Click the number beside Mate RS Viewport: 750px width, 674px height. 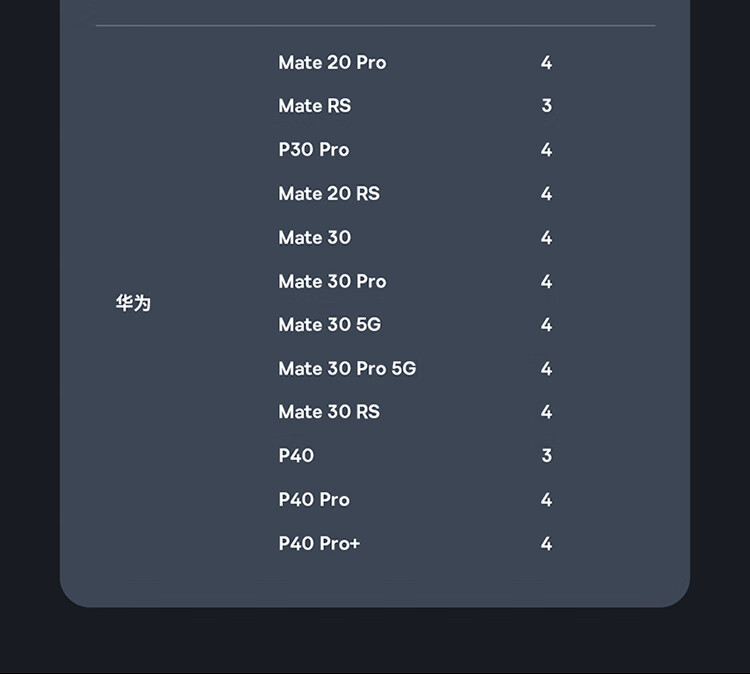point(546,106)
